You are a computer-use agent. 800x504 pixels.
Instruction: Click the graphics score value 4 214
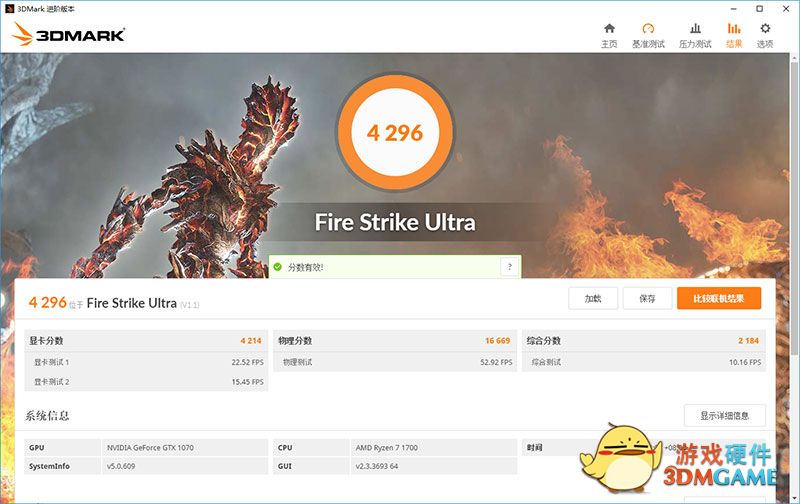pyautogui.click(x=251, y=341)
